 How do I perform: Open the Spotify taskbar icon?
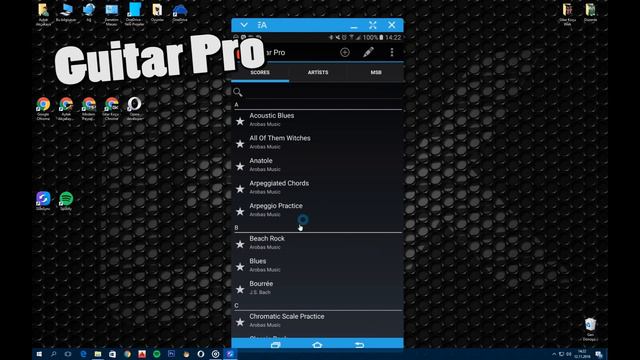157,354
